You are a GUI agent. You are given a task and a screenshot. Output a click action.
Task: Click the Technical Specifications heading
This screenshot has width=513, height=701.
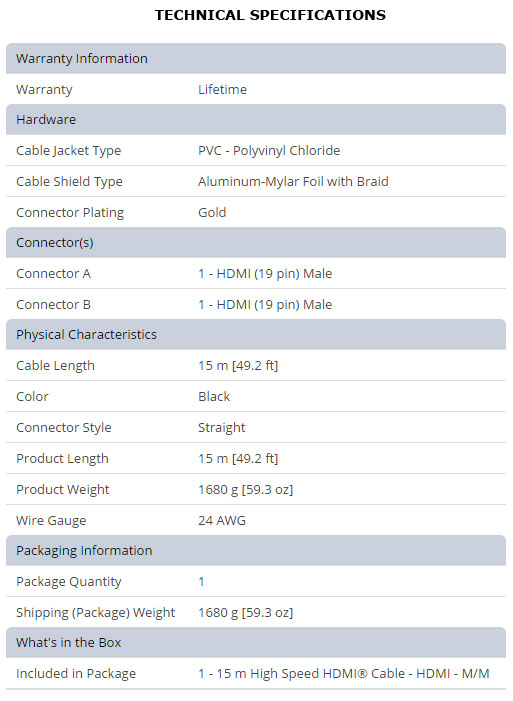click(270, 15)
